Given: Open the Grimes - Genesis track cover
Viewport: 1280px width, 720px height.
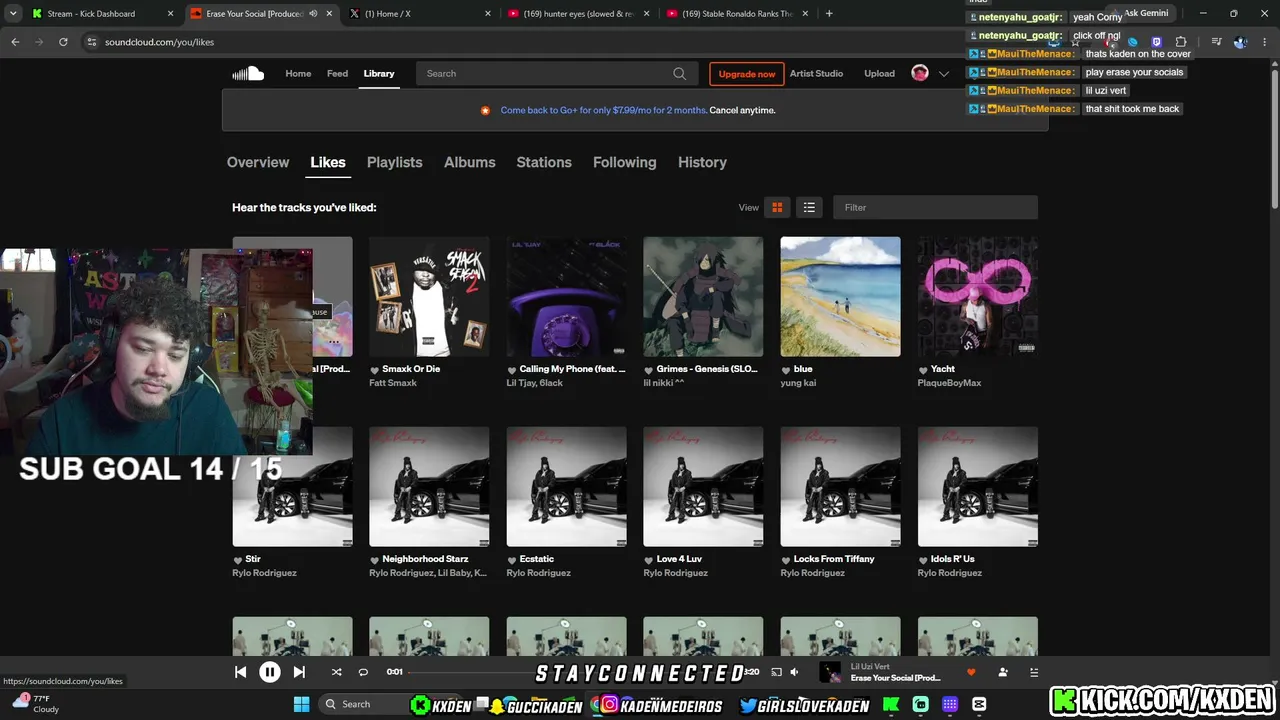Looking at the screenshot, I should click(x=703, y=296).
